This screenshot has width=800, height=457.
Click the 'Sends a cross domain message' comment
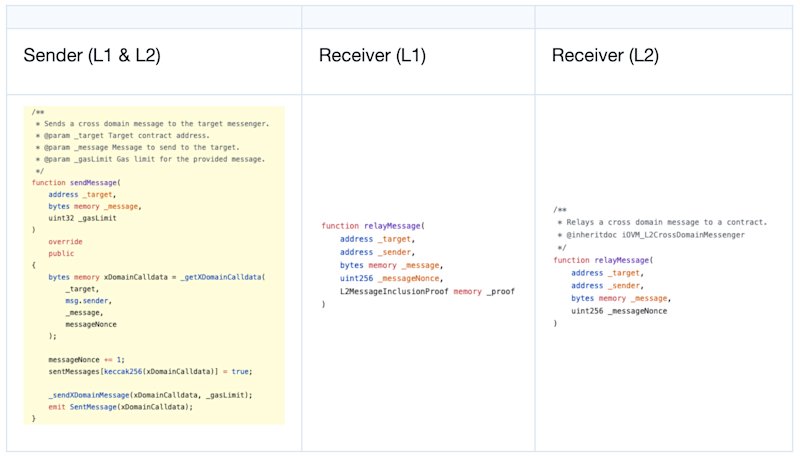pos(156,124)
